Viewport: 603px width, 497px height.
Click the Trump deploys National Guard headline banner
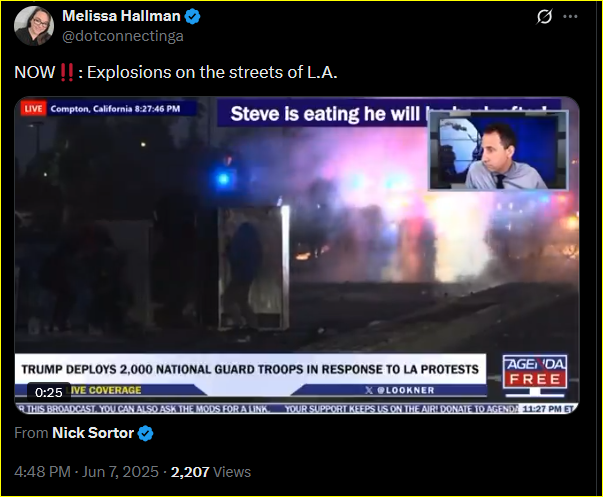(x=250, y=369)
